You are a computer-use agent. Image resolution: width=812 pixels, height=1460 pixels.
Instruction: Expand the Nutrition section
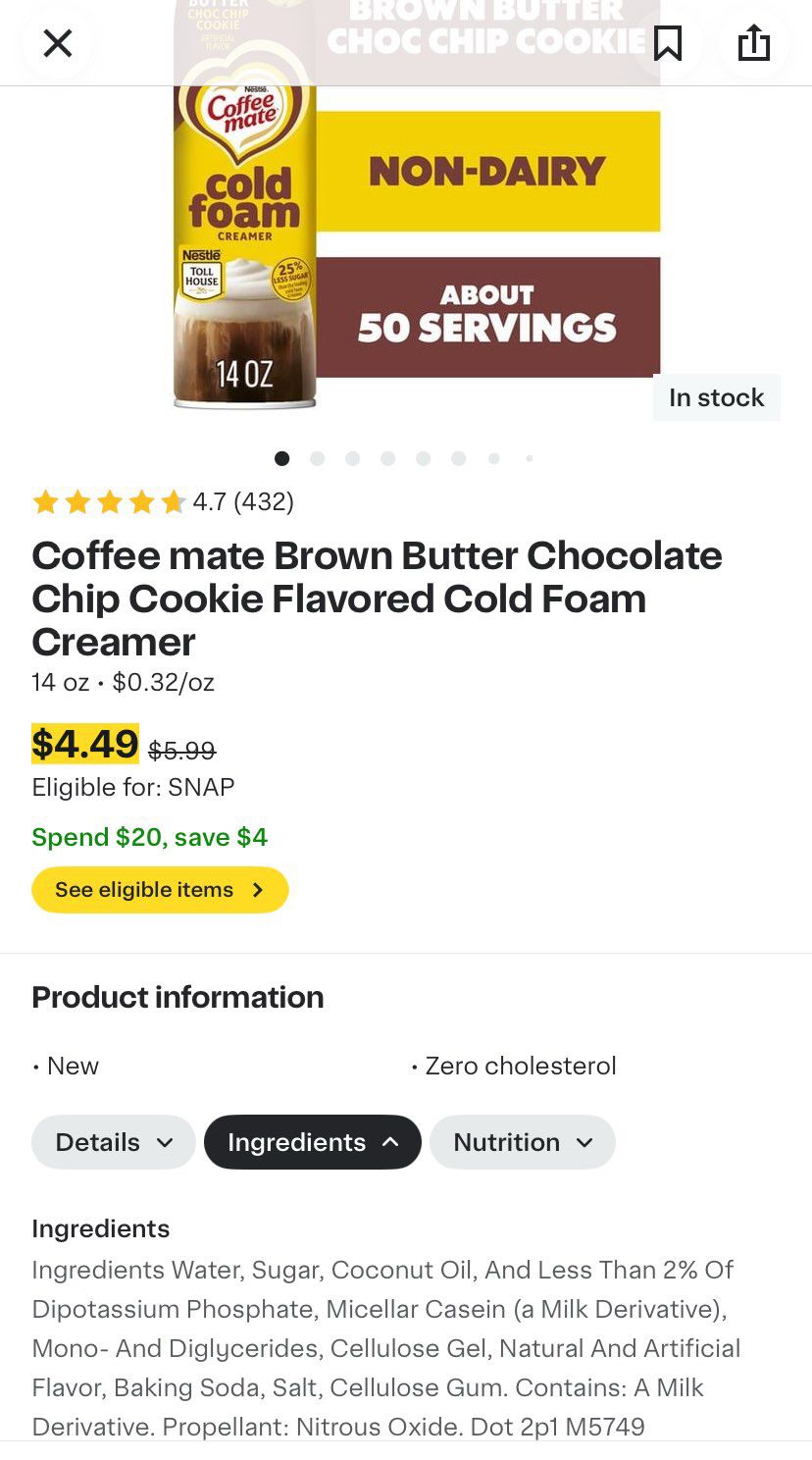[x=522, y=1142]
